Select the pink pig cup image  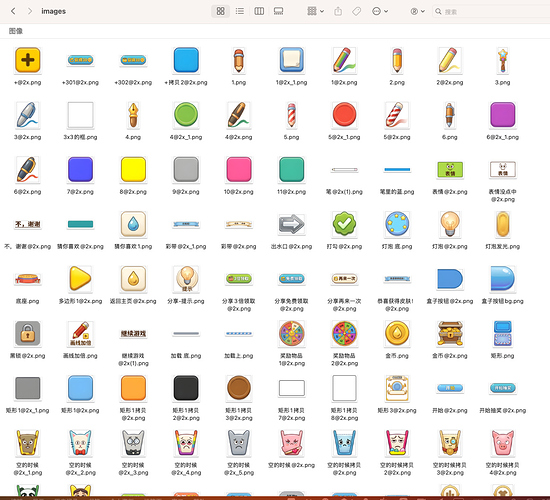[x=503, y=443]
